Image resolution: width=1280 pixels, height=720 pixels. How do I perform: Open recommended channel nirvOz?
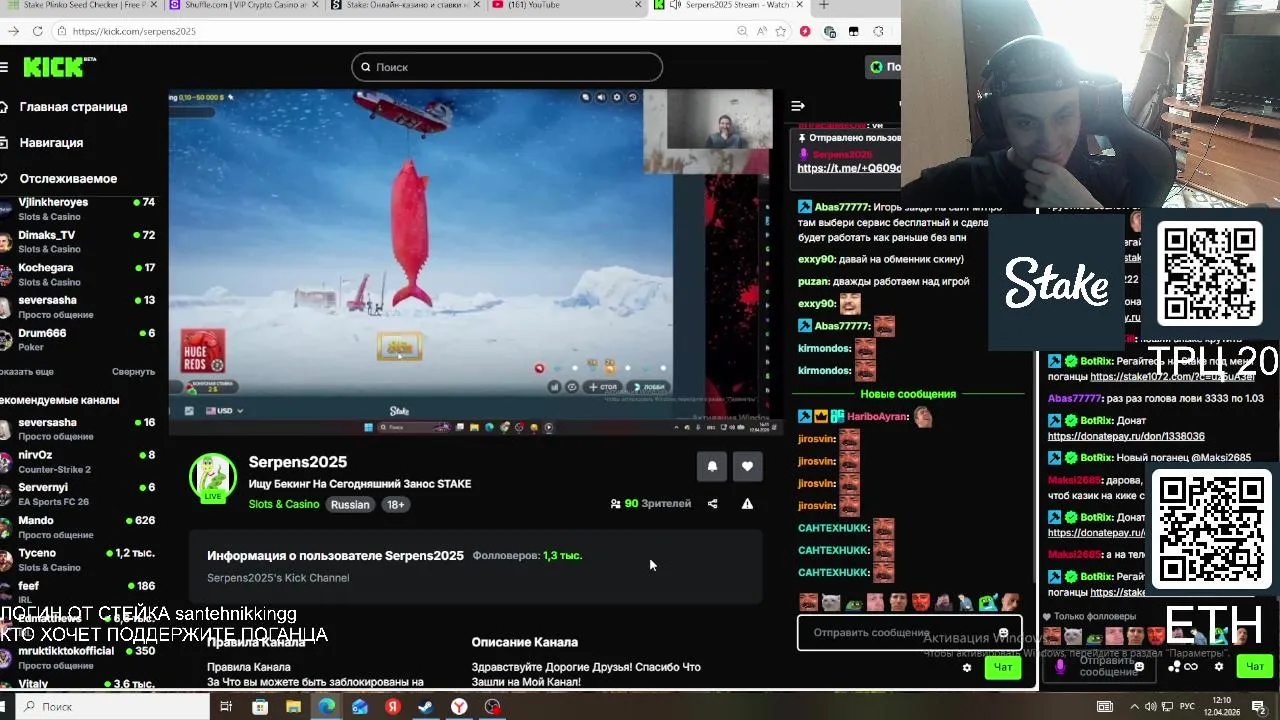pos(80,461)
